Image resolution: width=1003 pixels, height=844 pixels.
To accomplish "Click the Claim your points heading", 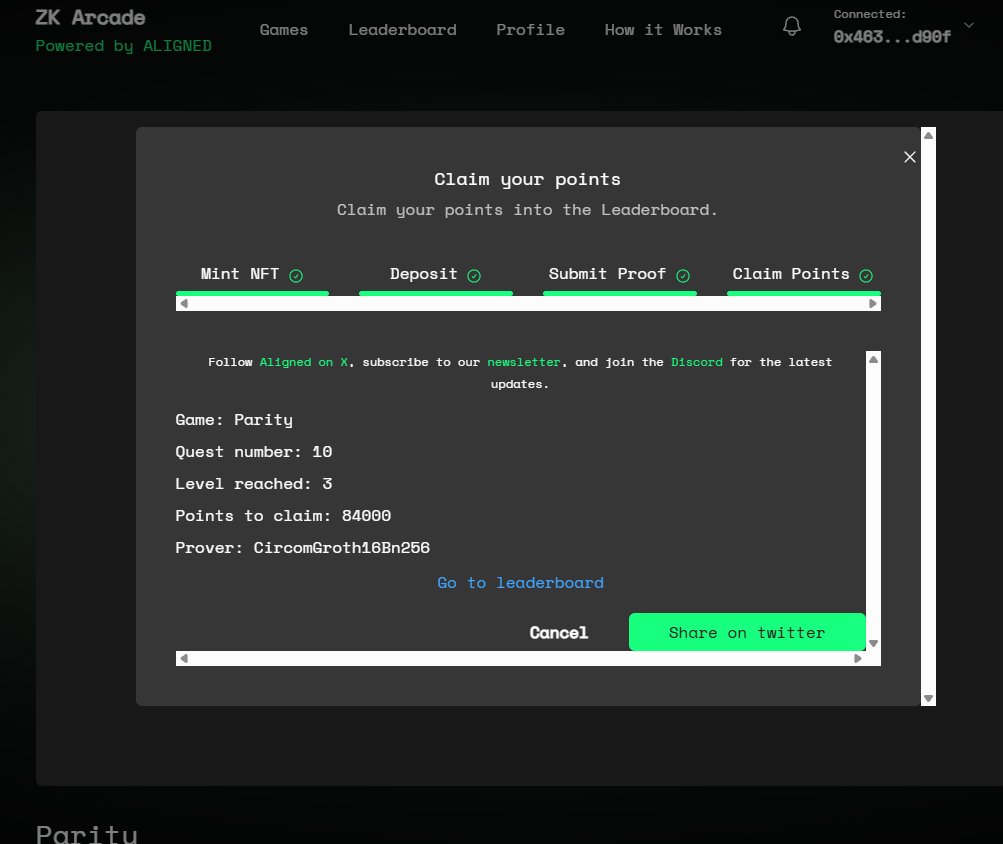I will point(527,180).
